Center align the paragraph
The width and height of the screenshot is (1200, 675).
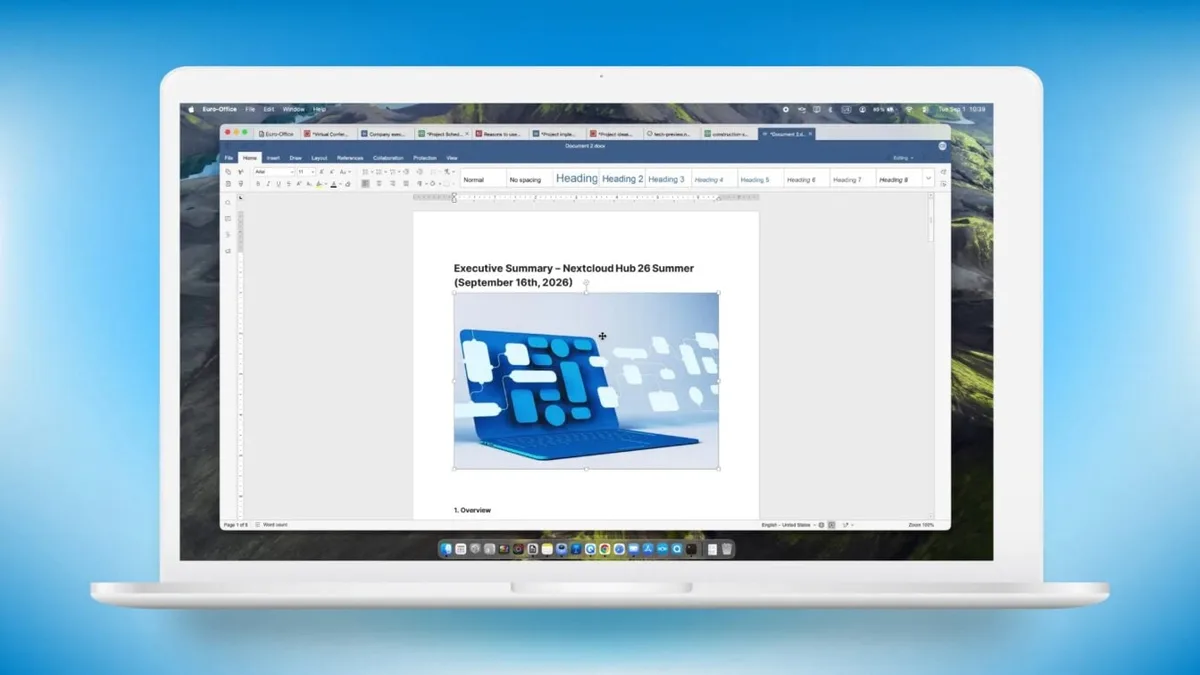pyautogui.click(x=379, y=184)
